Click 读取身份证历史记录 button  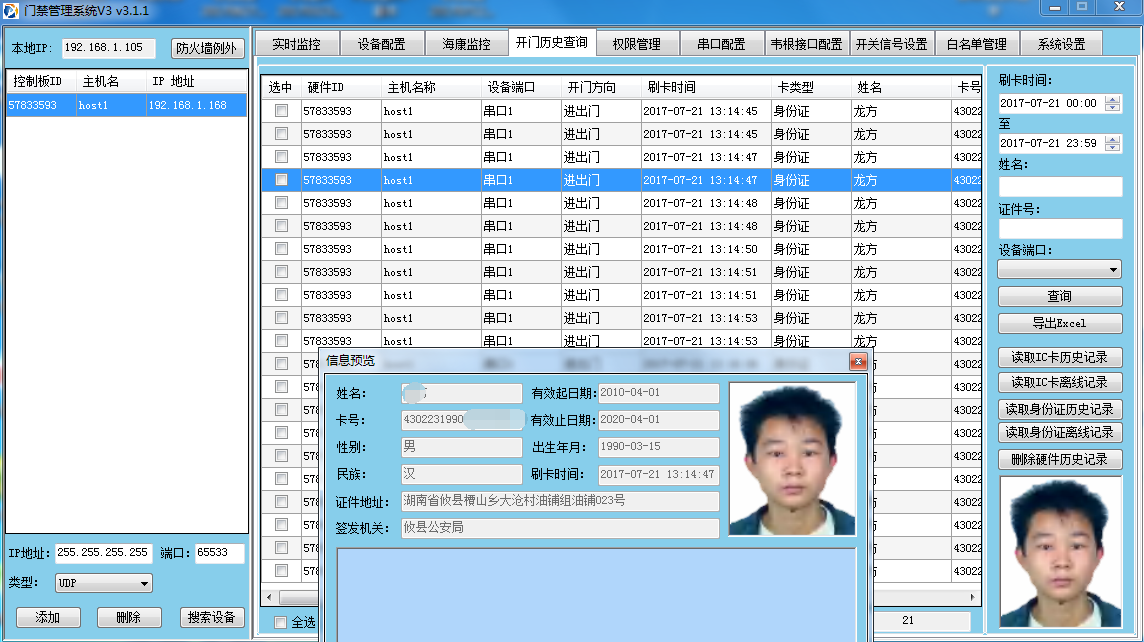[x=1059, y=409]
